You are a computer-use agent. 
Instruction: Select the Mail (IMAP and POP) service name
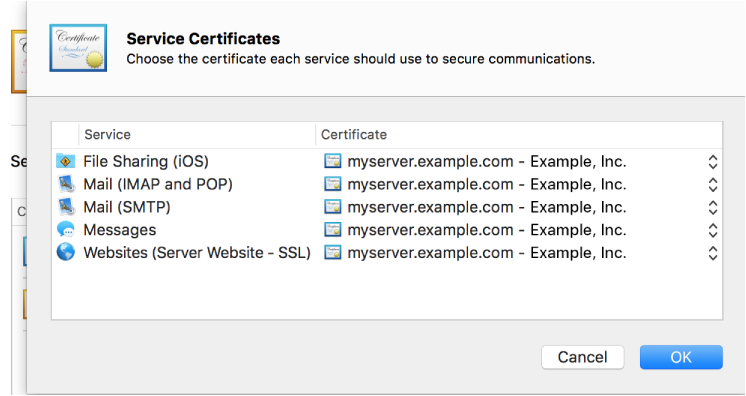coord(158,184)
